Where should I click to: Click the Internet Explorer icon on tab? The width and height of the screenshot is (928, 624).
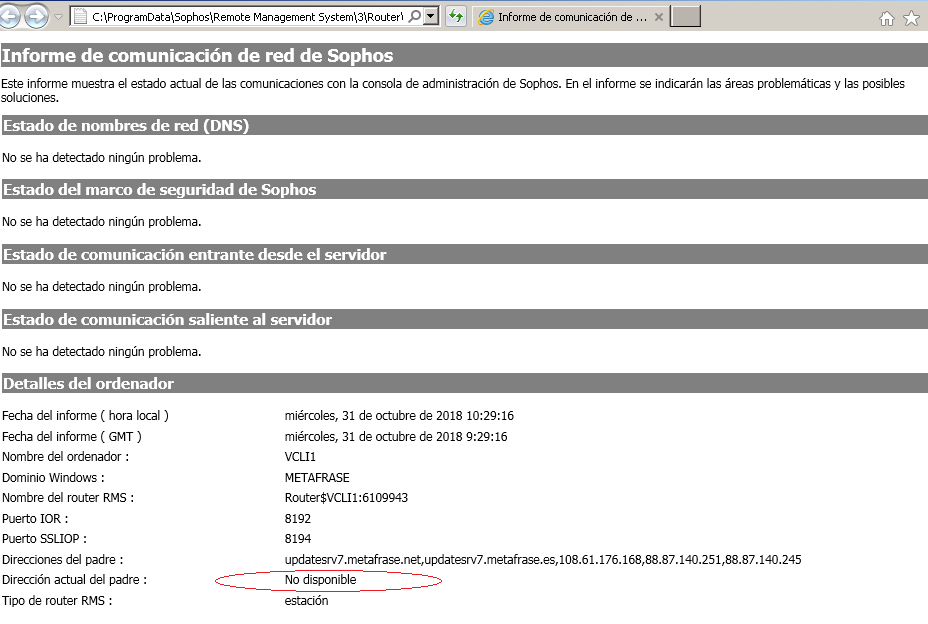point(486,17)
